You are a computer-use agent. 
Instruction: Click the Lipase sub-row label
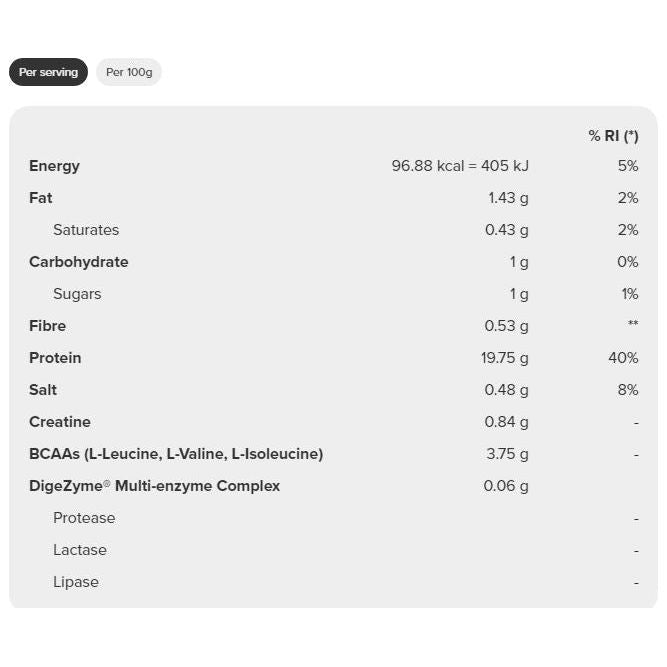coord(76,582)
